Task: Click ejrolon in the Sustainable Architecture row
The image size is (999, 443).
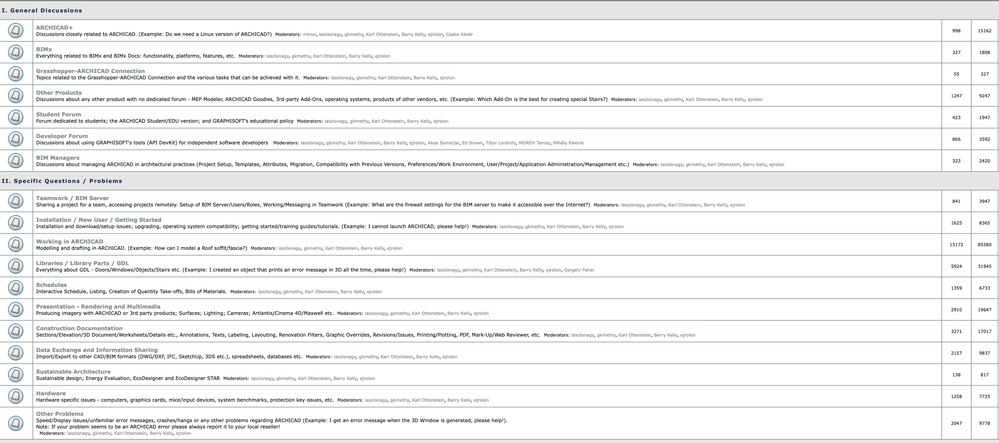Action: [x=367, y=379]
